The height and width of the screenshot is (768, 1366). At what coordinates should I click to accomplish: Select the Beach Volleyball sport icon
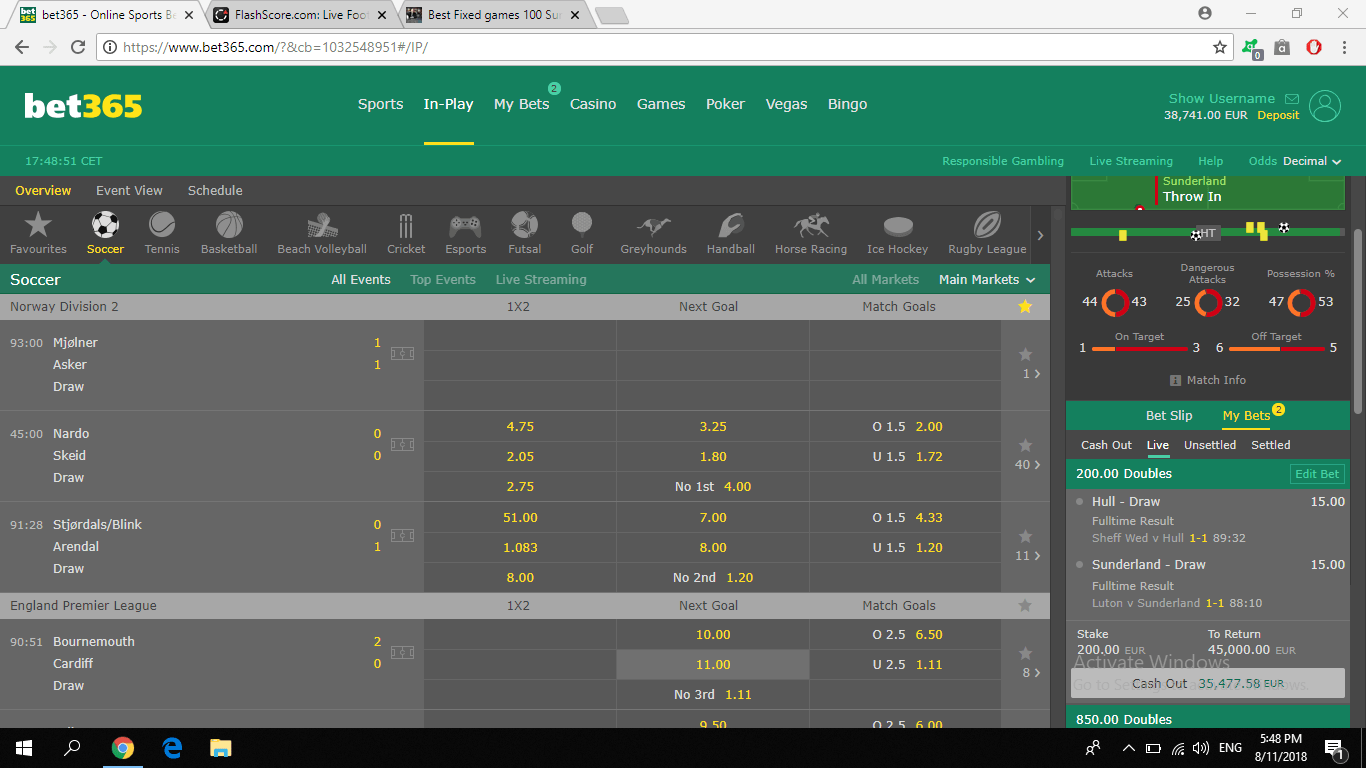coord(322,224)
